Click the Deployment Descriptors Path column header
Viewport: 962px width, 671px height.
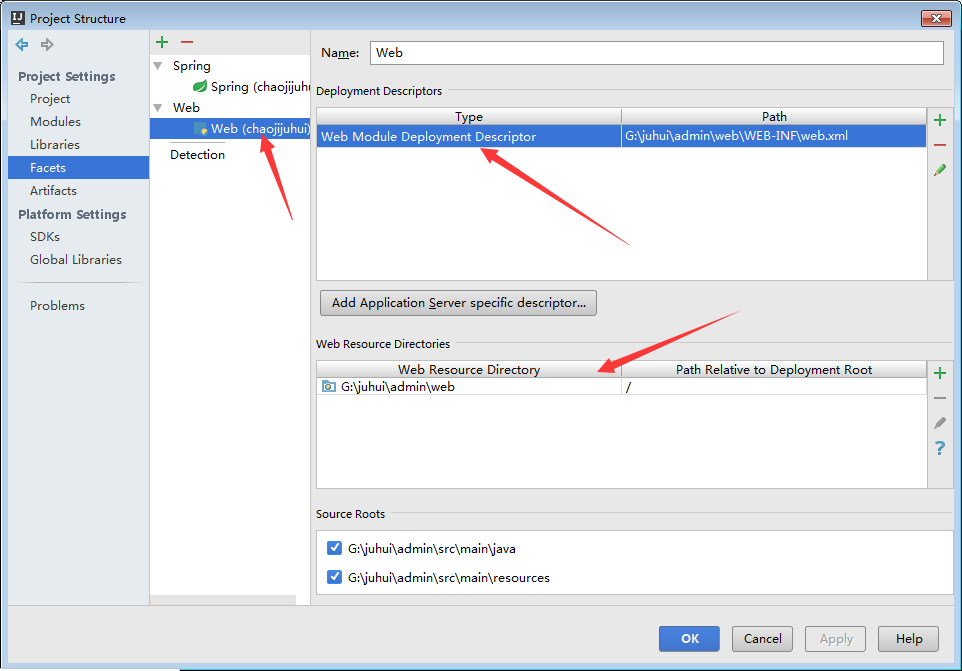pyautogui.click(x=774, y=117)
